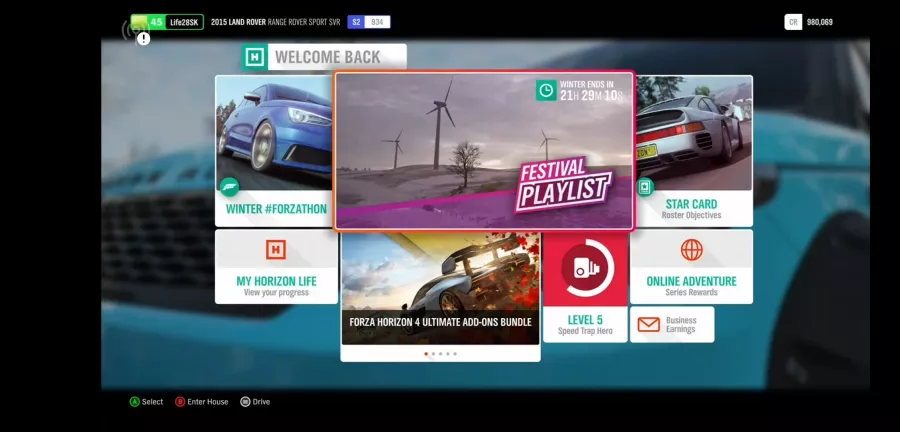Open Forza Horizon 4 Ultimate Add-Ons Bundle
The width and height of the screenshot is (900, 432).
(440, 296)
